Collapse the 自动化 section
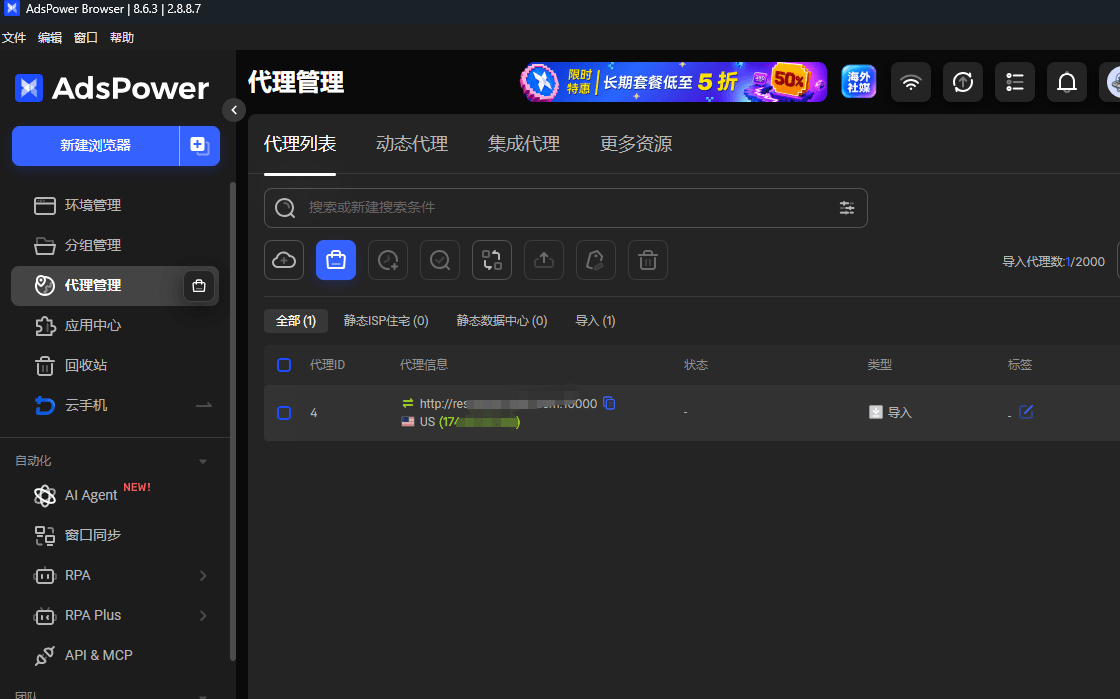 203,461
